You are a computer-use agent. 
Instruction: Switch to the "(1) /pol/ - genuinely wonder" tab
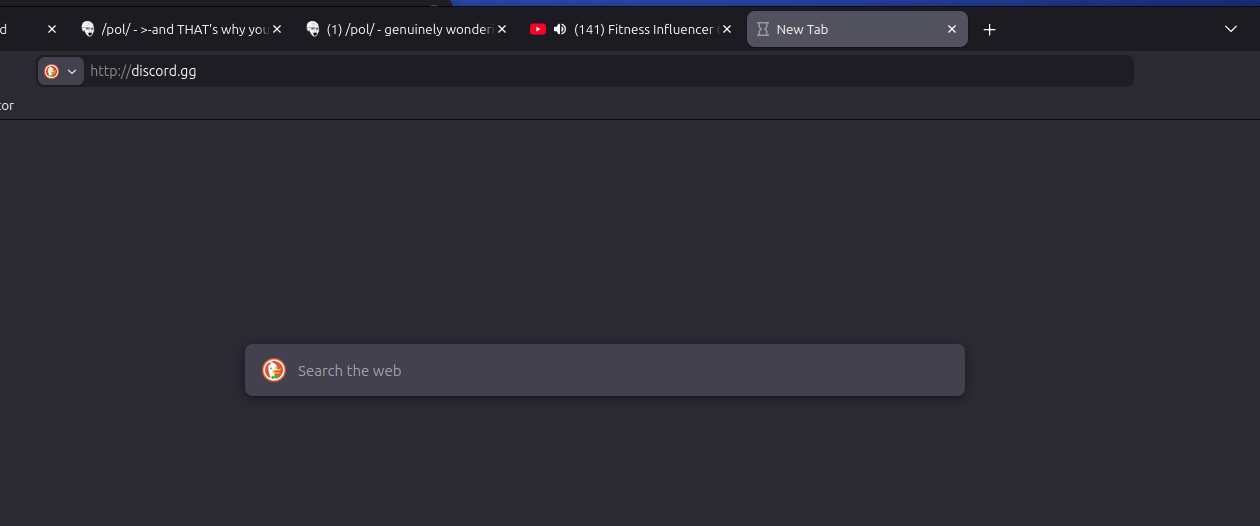(410, 29)
